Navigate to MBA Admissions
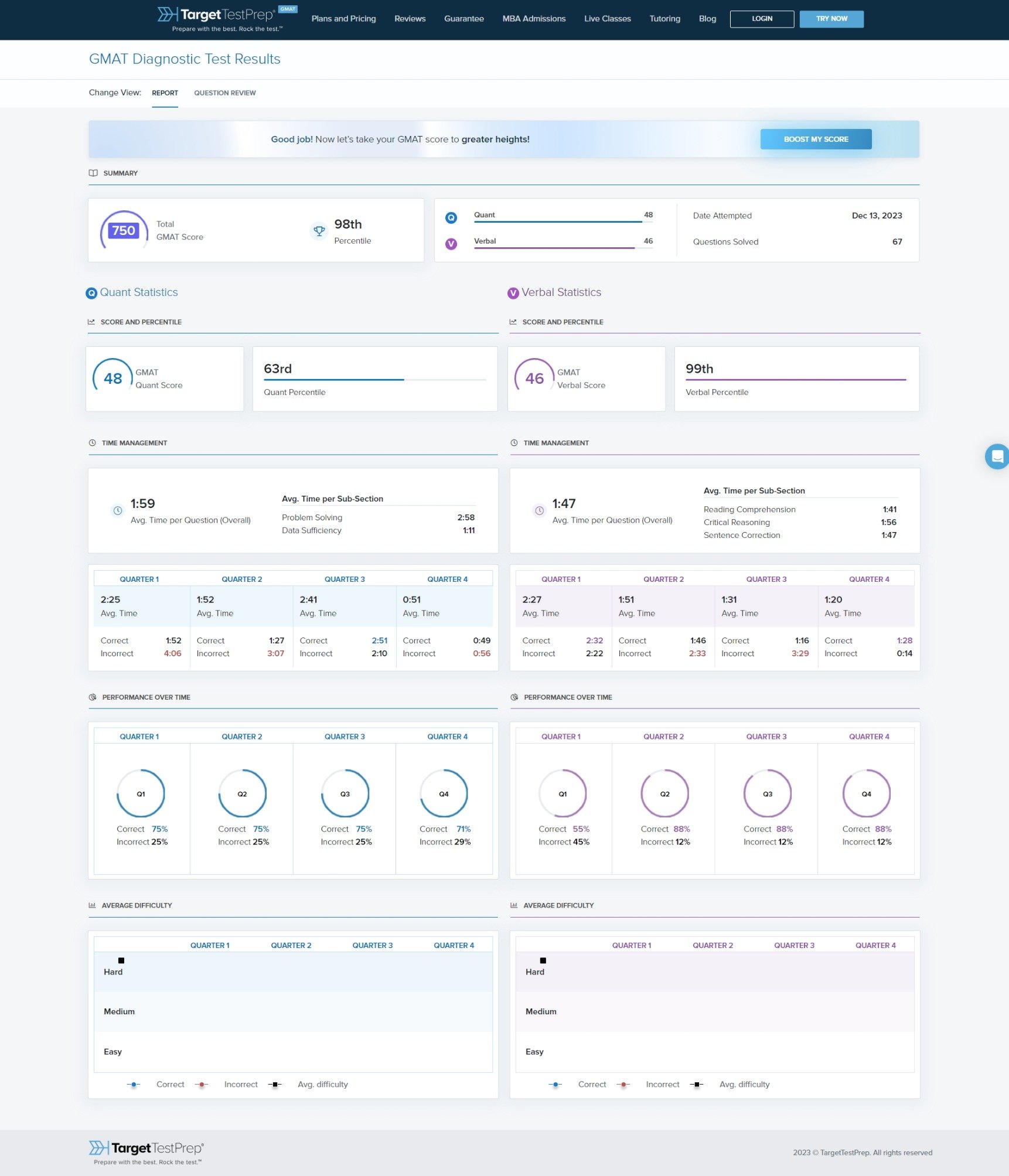The image size is (1009, 1176). click(534, 19)
